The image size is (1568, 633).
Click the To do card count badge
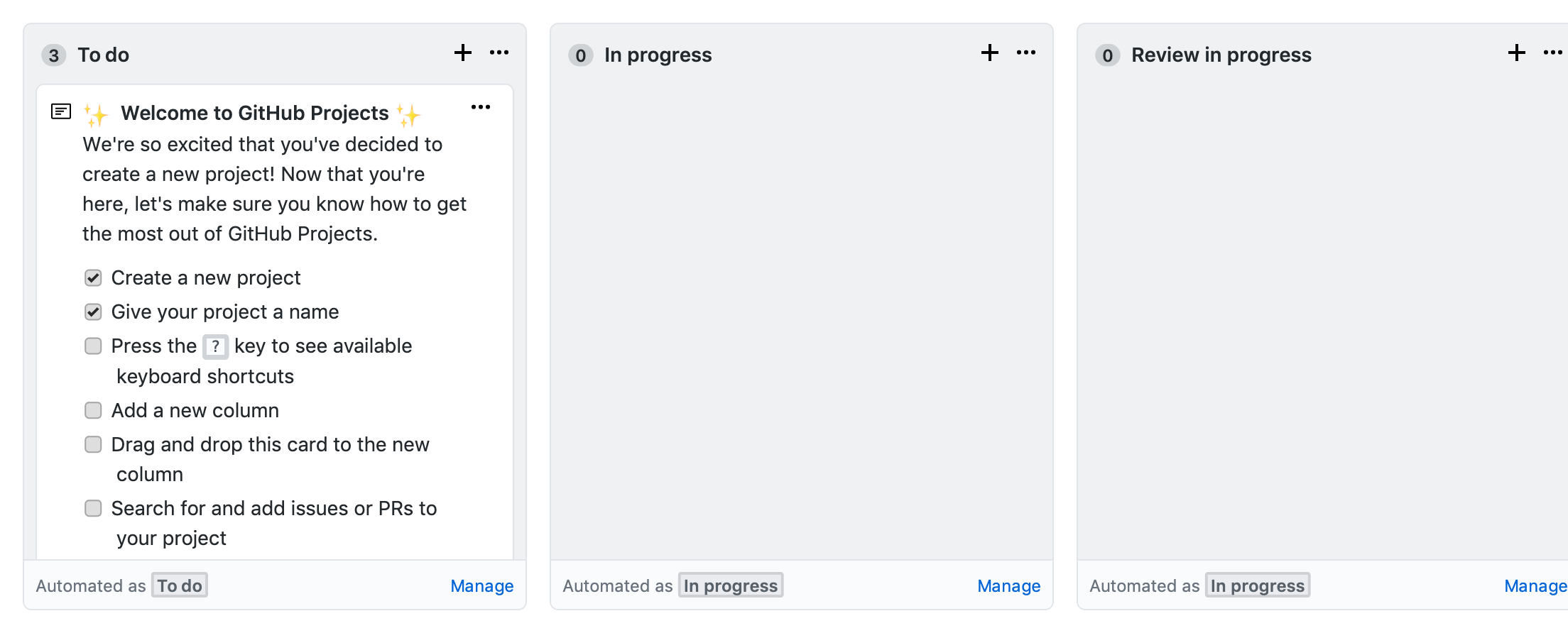point(54,55)
